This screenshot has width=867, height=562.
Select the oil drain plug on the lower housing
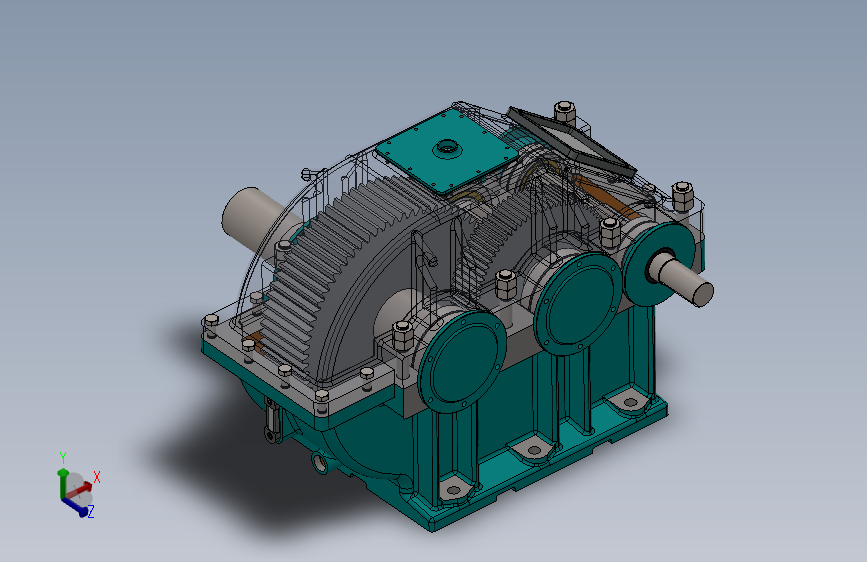tap(320, 461)
